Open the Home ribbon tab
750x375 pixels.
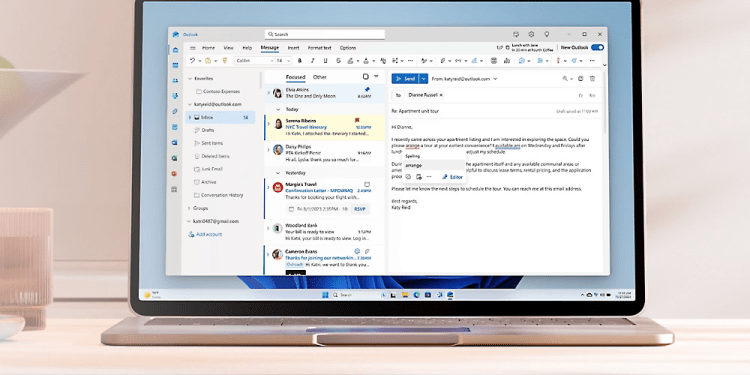click(208, 48)
